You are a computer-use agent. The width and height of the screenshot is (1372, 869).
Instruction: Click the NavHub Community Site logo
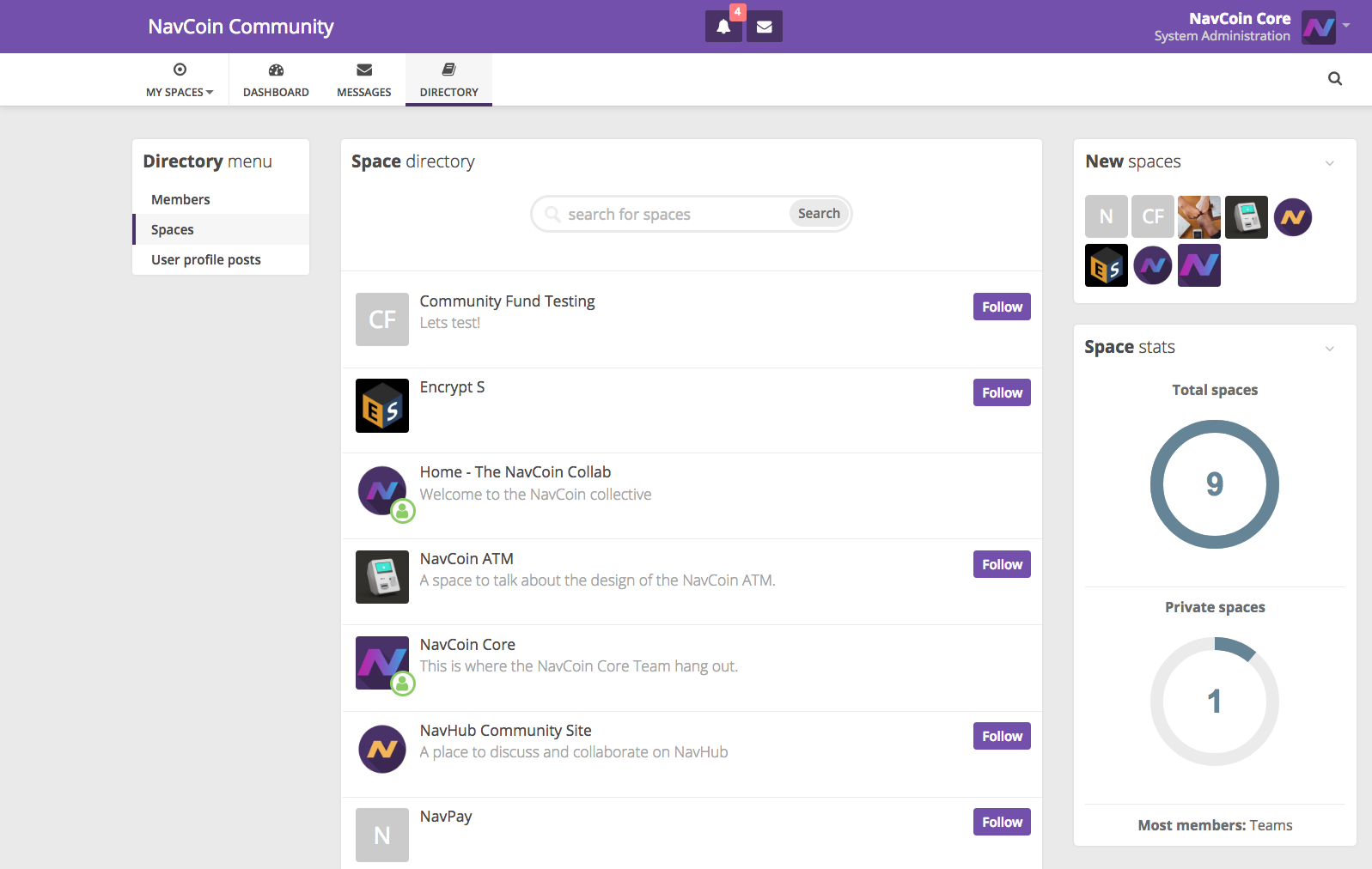[x=382, y=749]
